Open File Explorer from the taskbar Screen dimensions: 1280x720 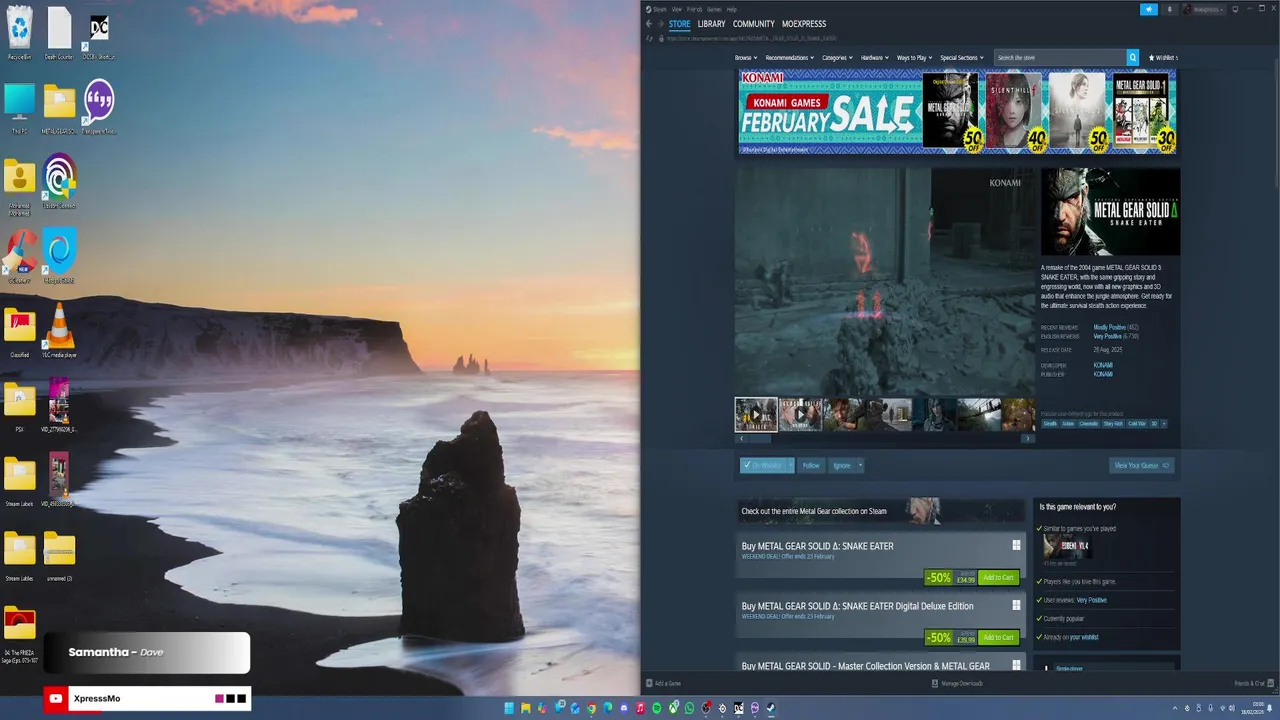click(x=525, y=708)
